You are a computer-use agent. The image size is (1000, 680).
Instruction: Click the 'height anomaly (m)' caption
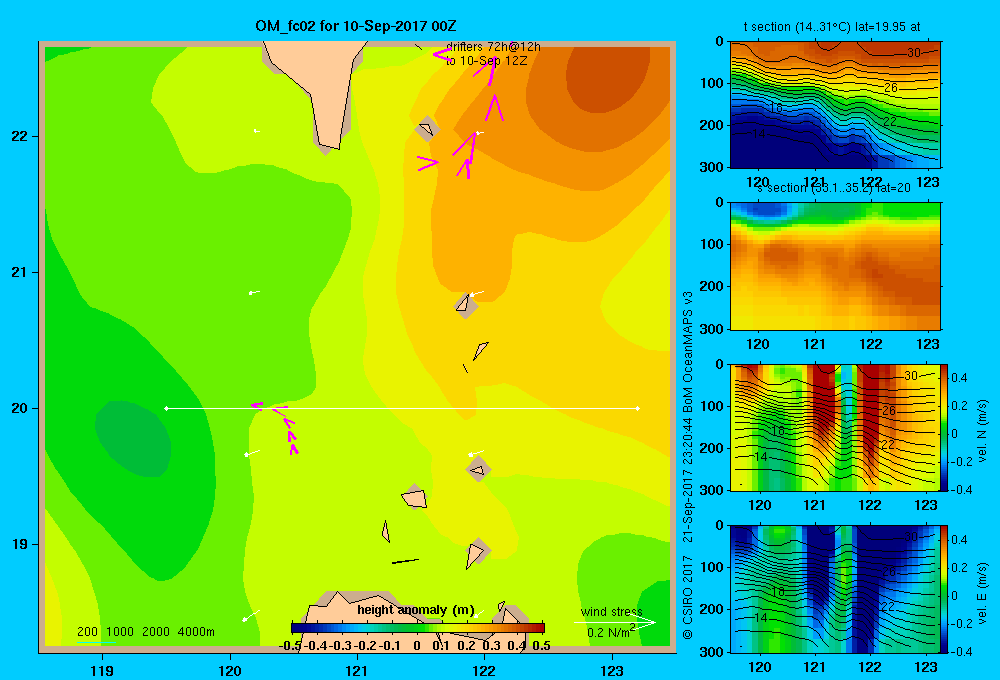click(x=416, y=610)
